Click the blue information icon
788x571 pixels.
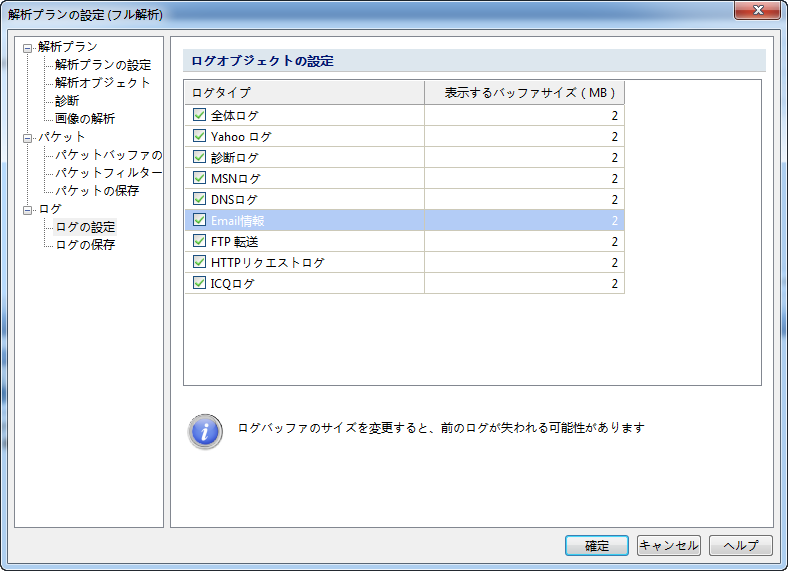(205, 431)
